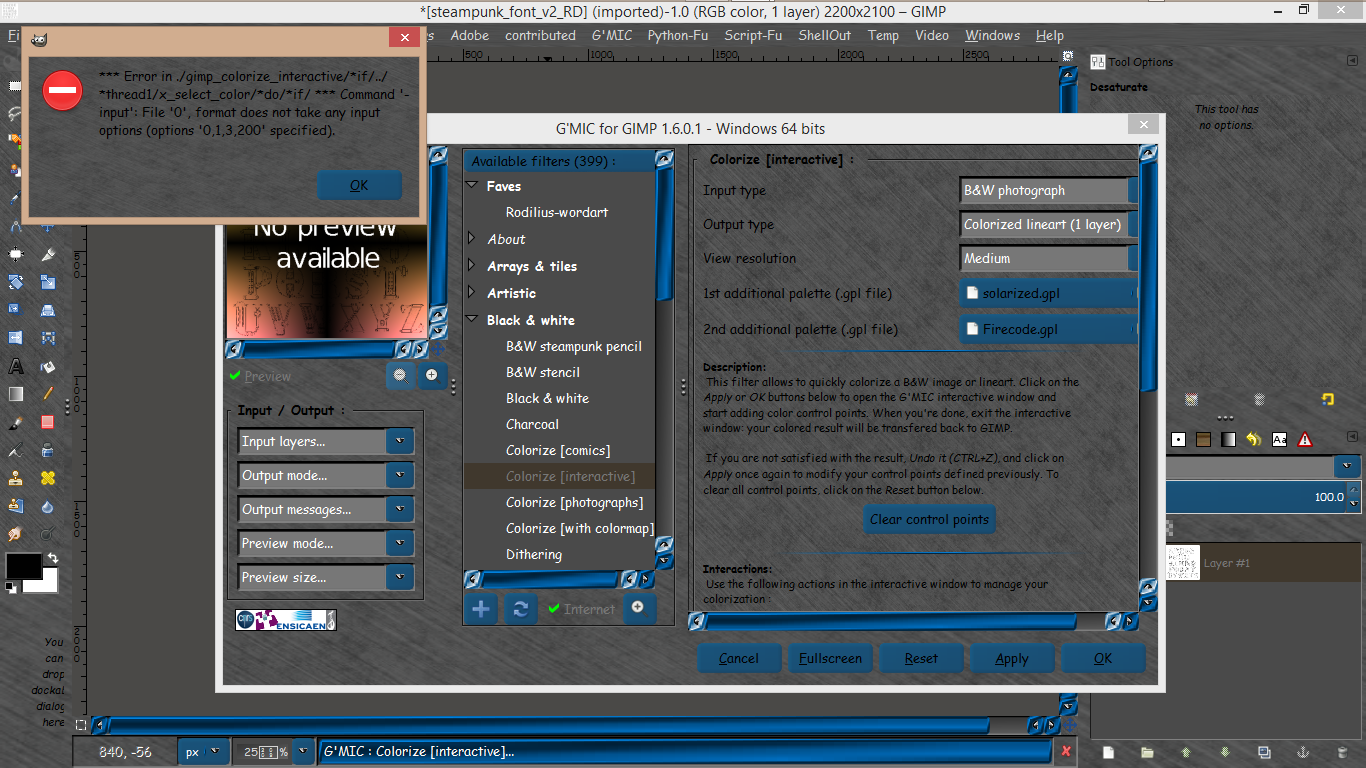
Task: Click the Fullscreen button
Action: [830, 658]
